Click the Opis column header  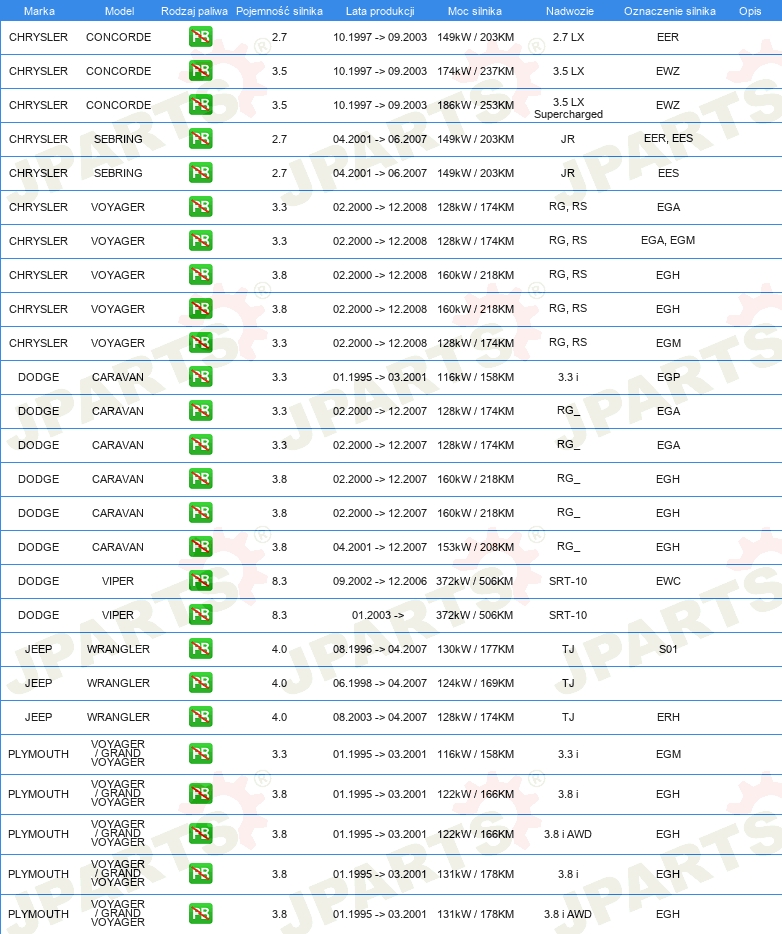click(750, 11)
